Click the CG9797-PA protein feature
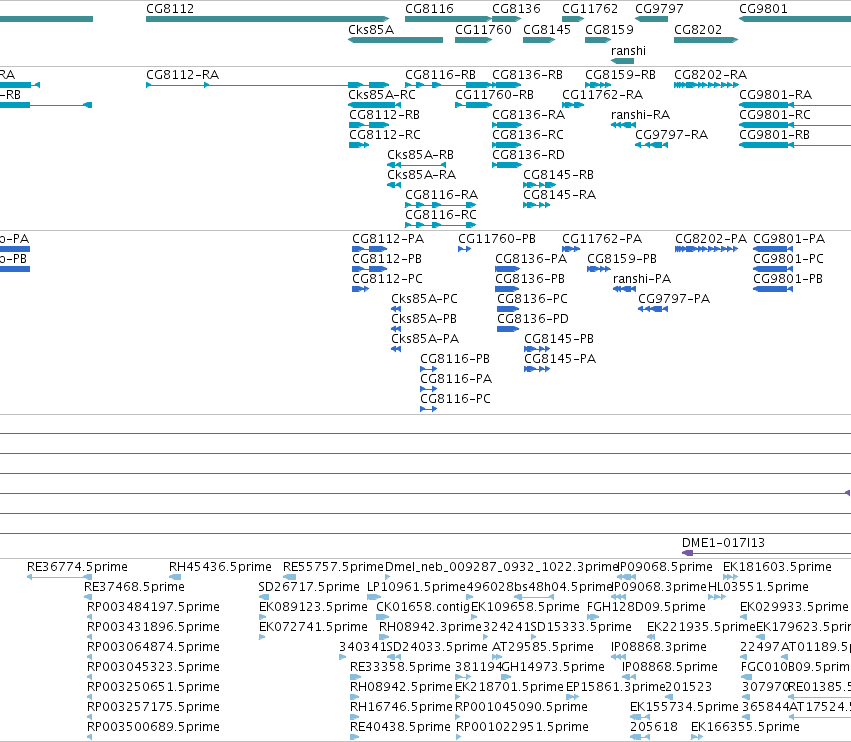The width and height of the screenshot is (851, 742). click(x=653, y=309)
